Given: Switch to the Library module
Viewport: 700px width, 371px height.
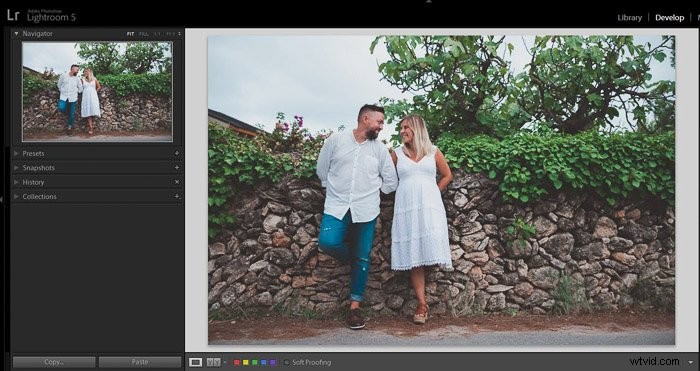Looking at the screenshot, I should click(629, 18).
